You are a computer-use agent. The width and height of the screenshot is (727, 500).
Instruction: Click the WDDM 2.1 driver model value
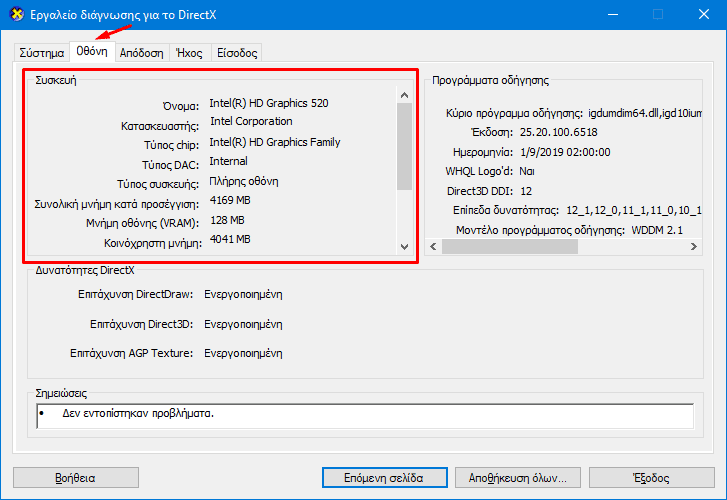[x=657, y=230]
